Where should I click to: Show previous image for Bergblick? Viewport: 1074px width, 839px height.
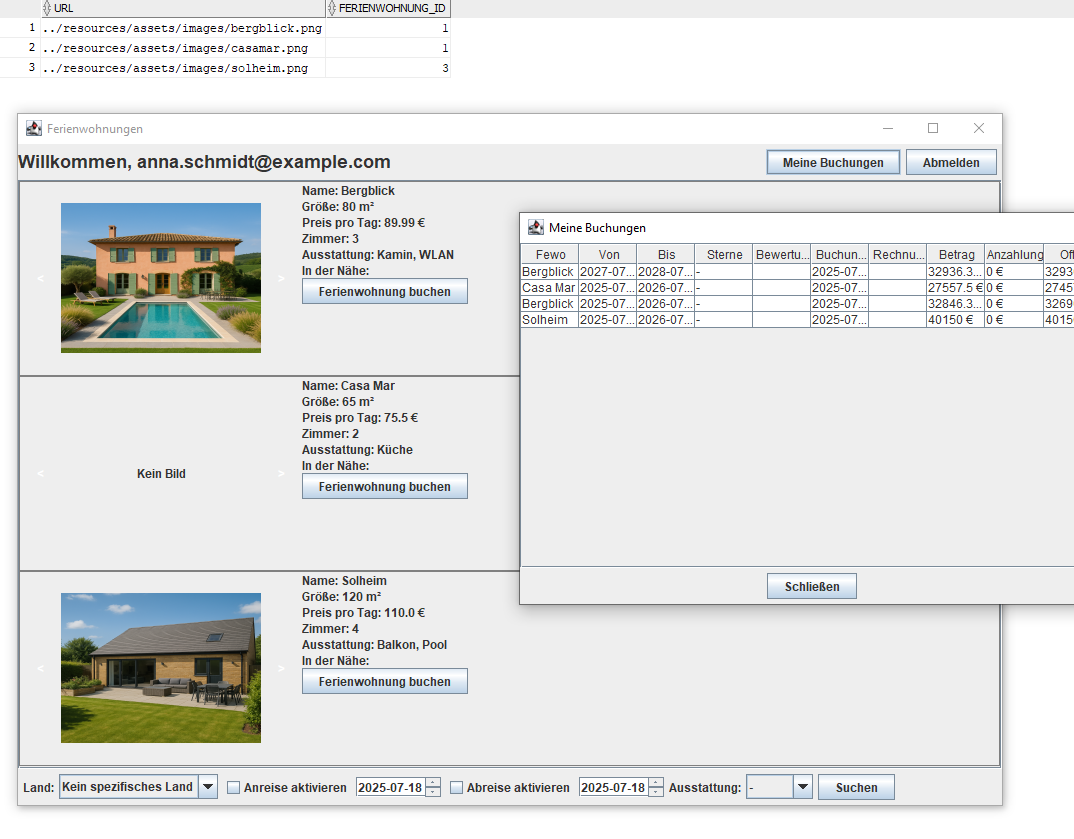click(40, 278)
